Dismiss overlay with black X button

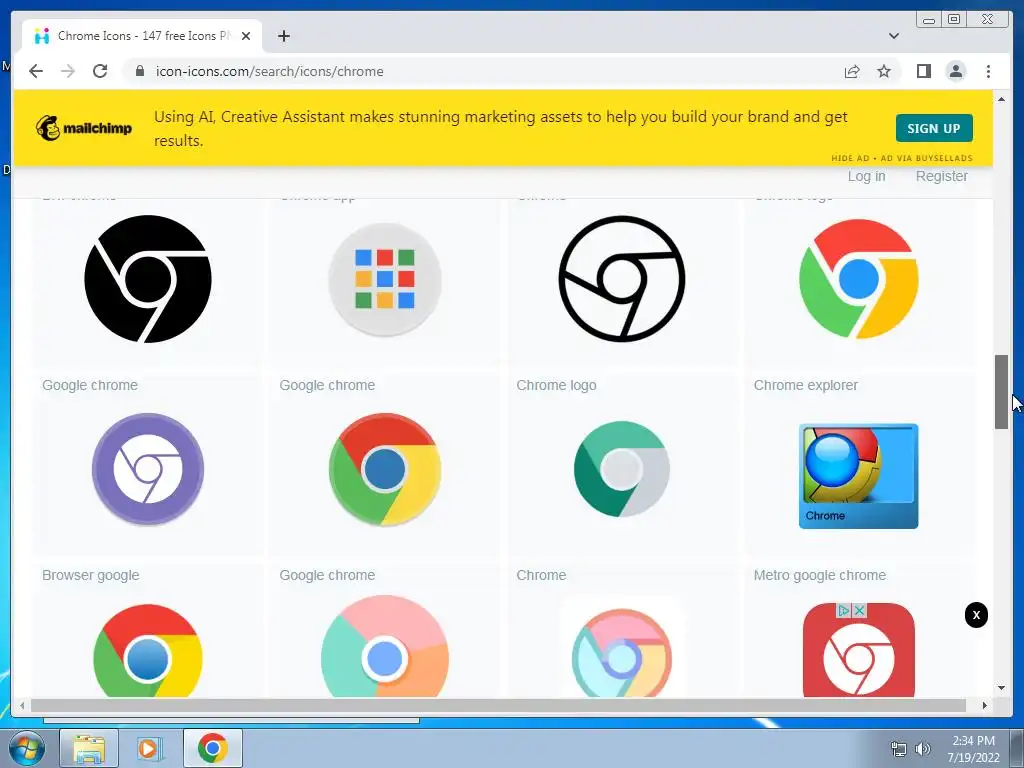coord(976,615)
